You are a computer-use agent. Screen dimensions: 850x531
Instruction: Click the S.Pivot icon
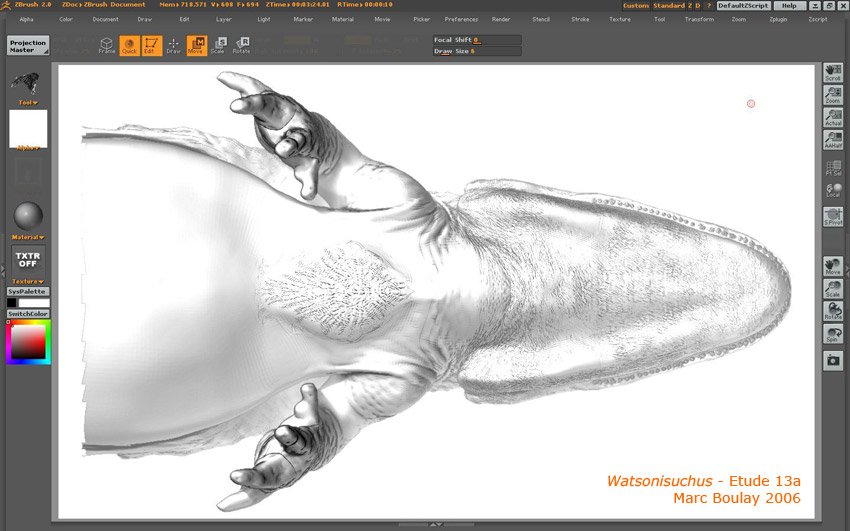[x=833, y=217]
